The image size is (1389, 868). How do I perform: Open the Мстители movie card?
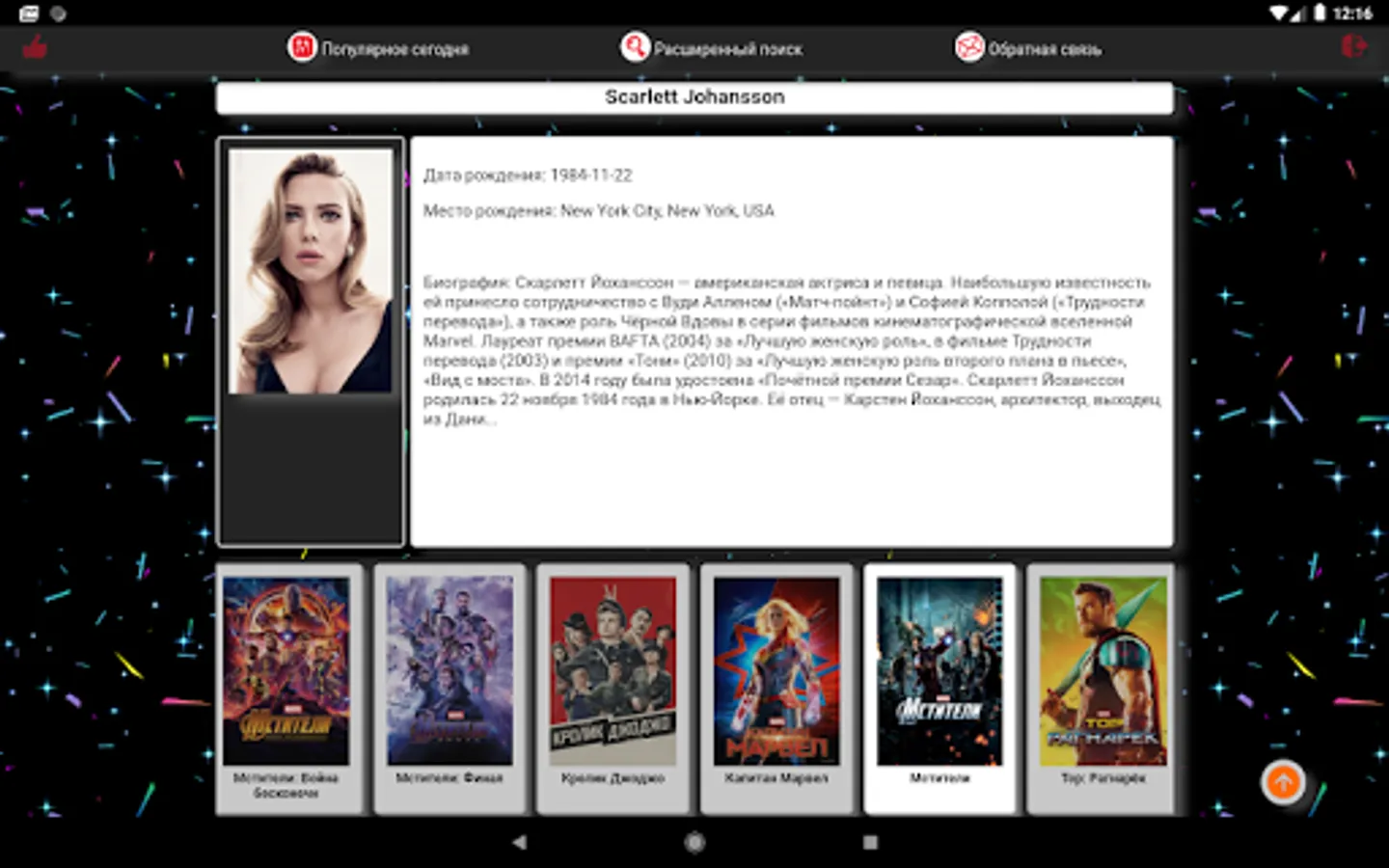click(940, 689)
